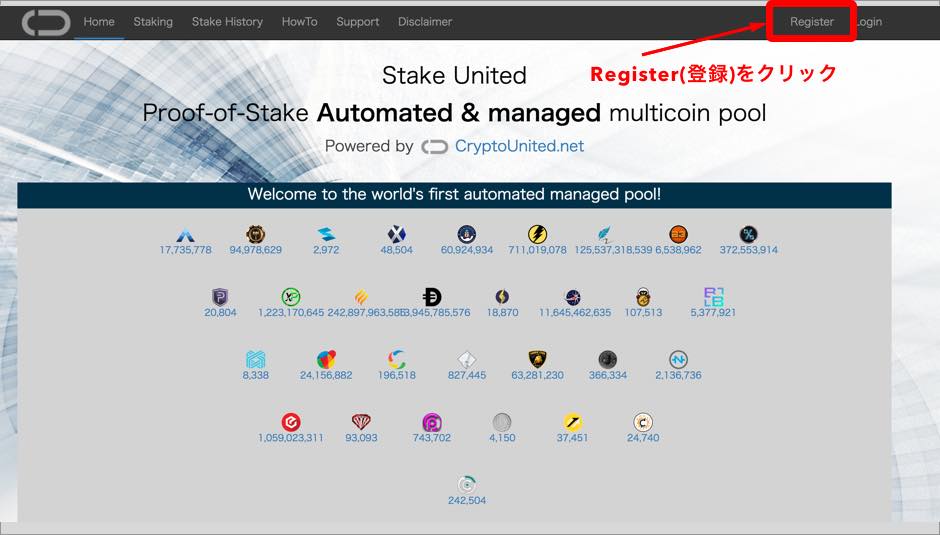The image size is (940, 535).
Task: Click the 107,513 balance text
Action: click(643, 312)
